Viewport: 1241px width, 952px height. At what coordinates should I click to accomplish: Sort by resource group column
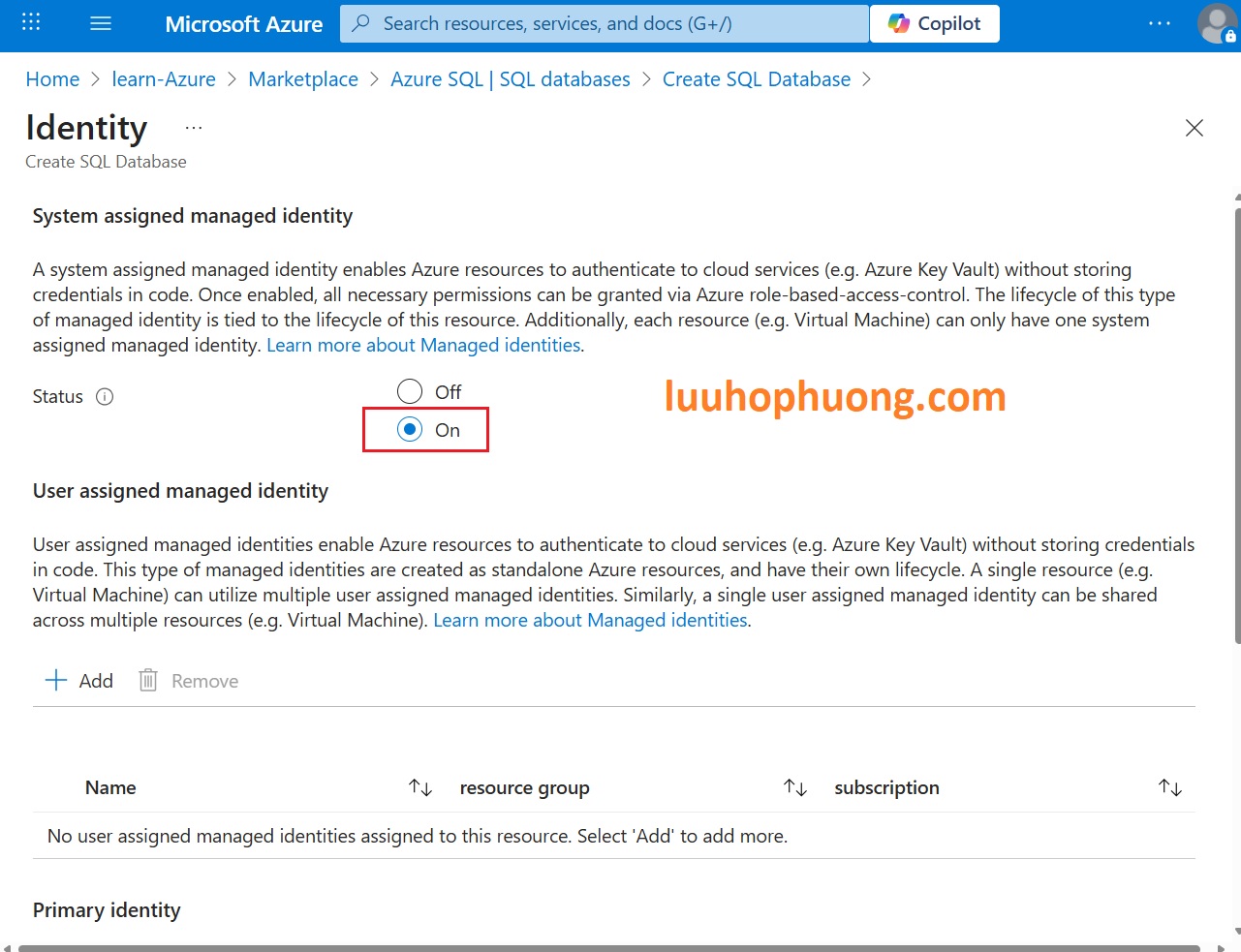(794, 787)
